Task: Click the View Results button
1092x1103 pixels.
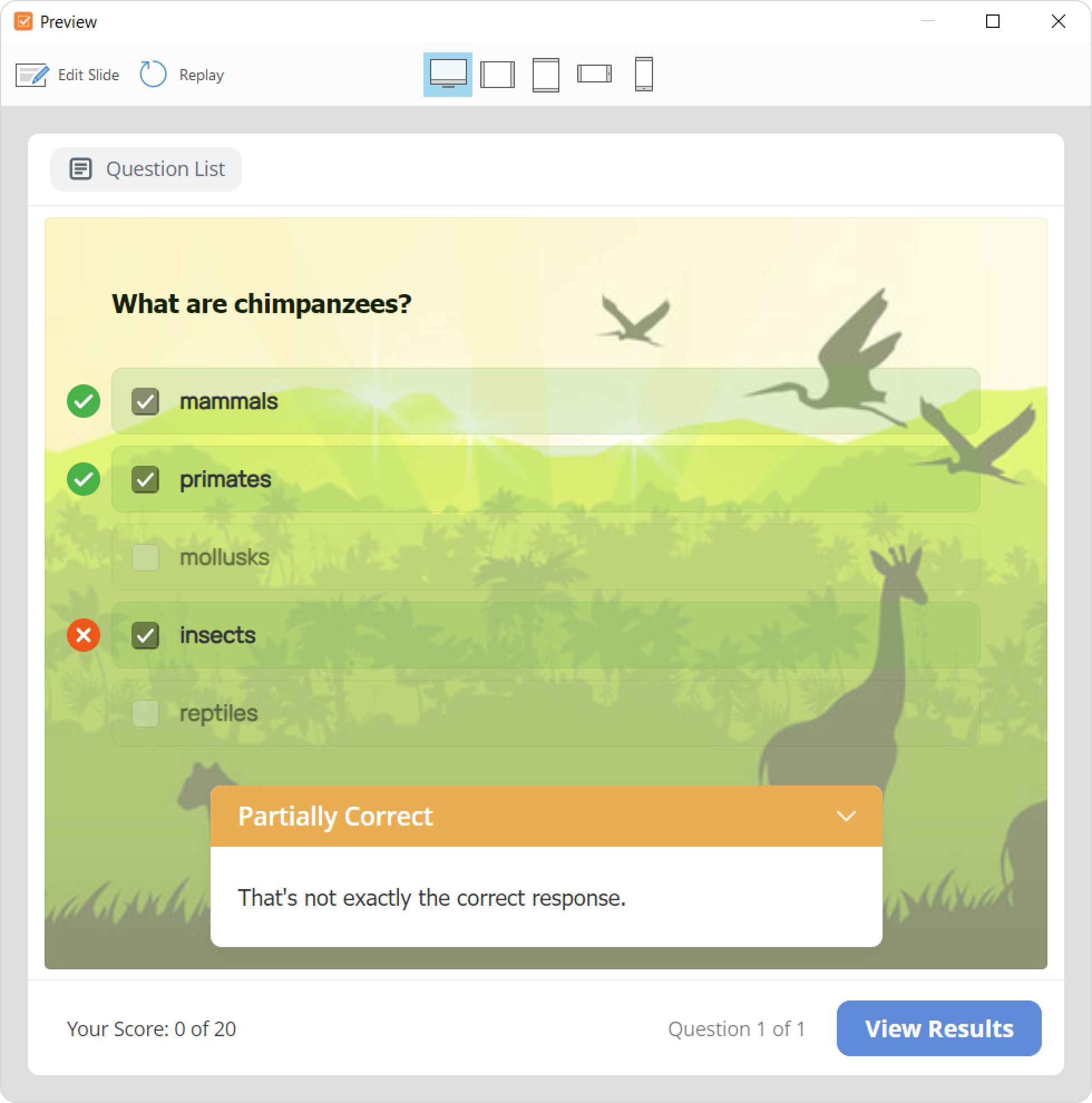Action: pyautogui.click(x=939, y=1028)
